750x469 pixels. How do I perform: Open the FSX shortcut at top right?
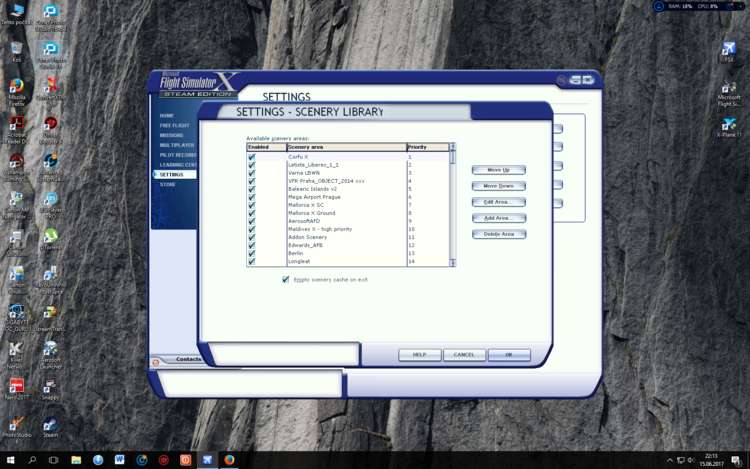point(728,50)
